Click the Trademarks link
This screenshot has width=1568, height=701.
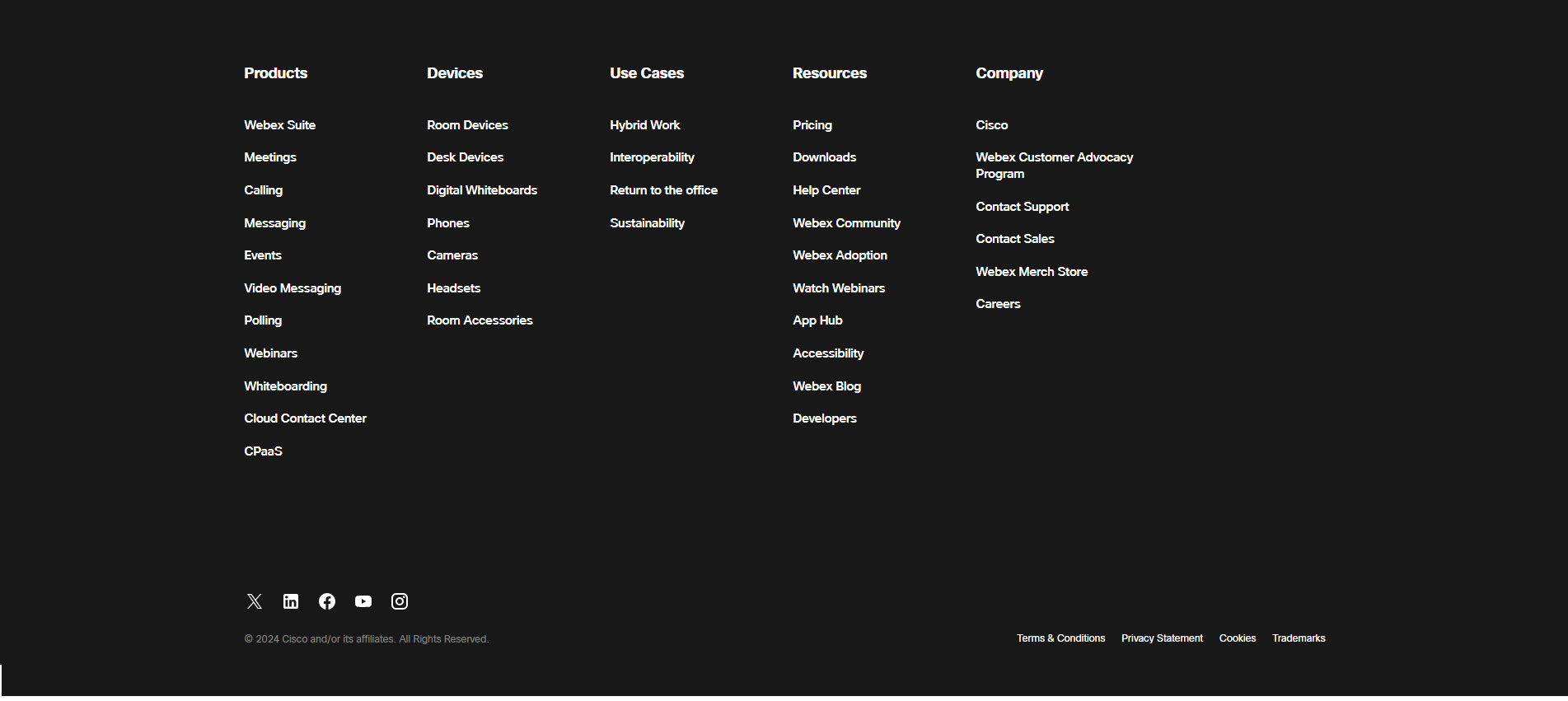(x=1299, y=638)
